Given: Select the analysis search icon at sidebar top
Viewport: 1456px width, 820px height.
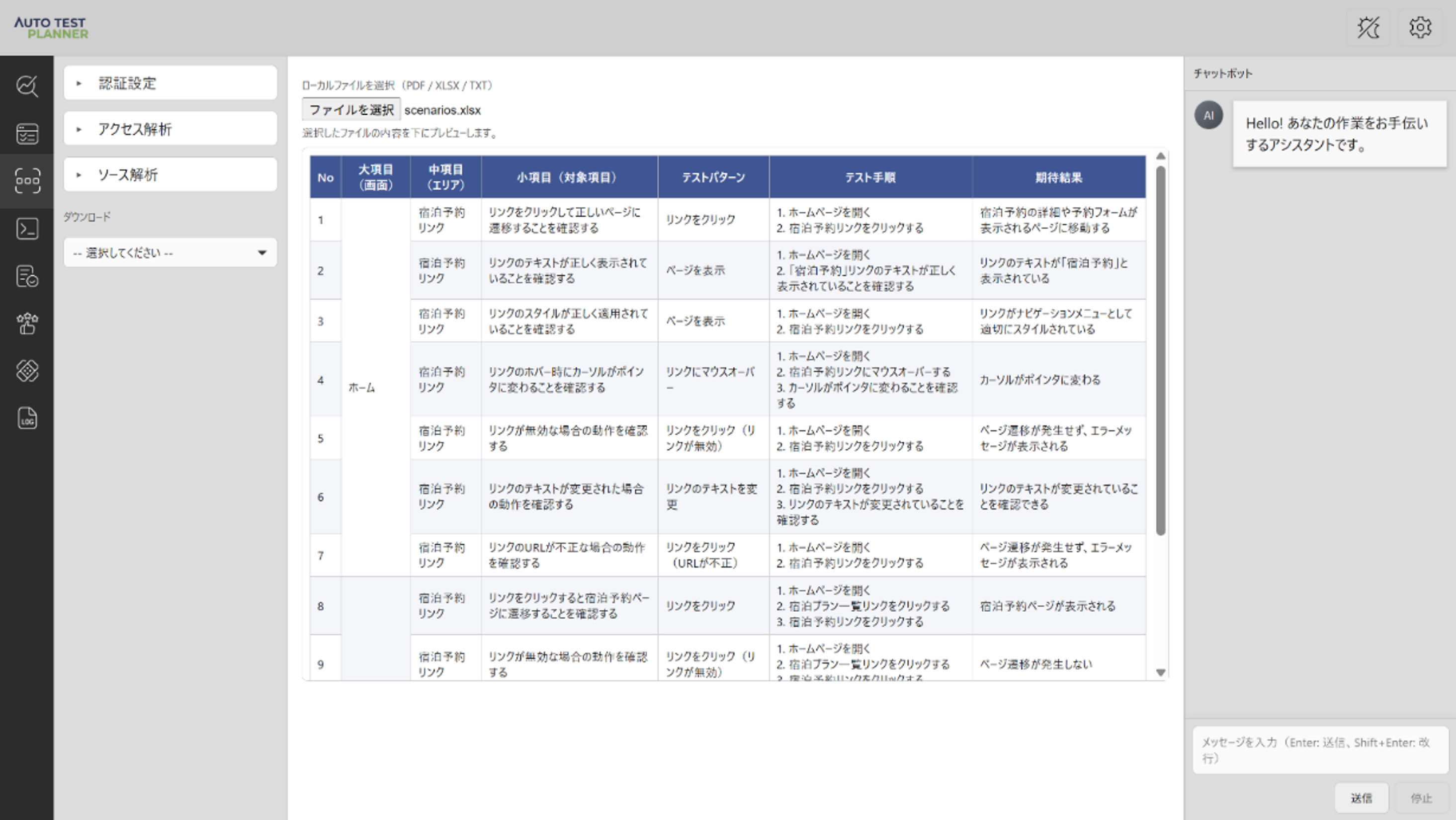Looking at the screenshot, I should (x=27, y=86).
